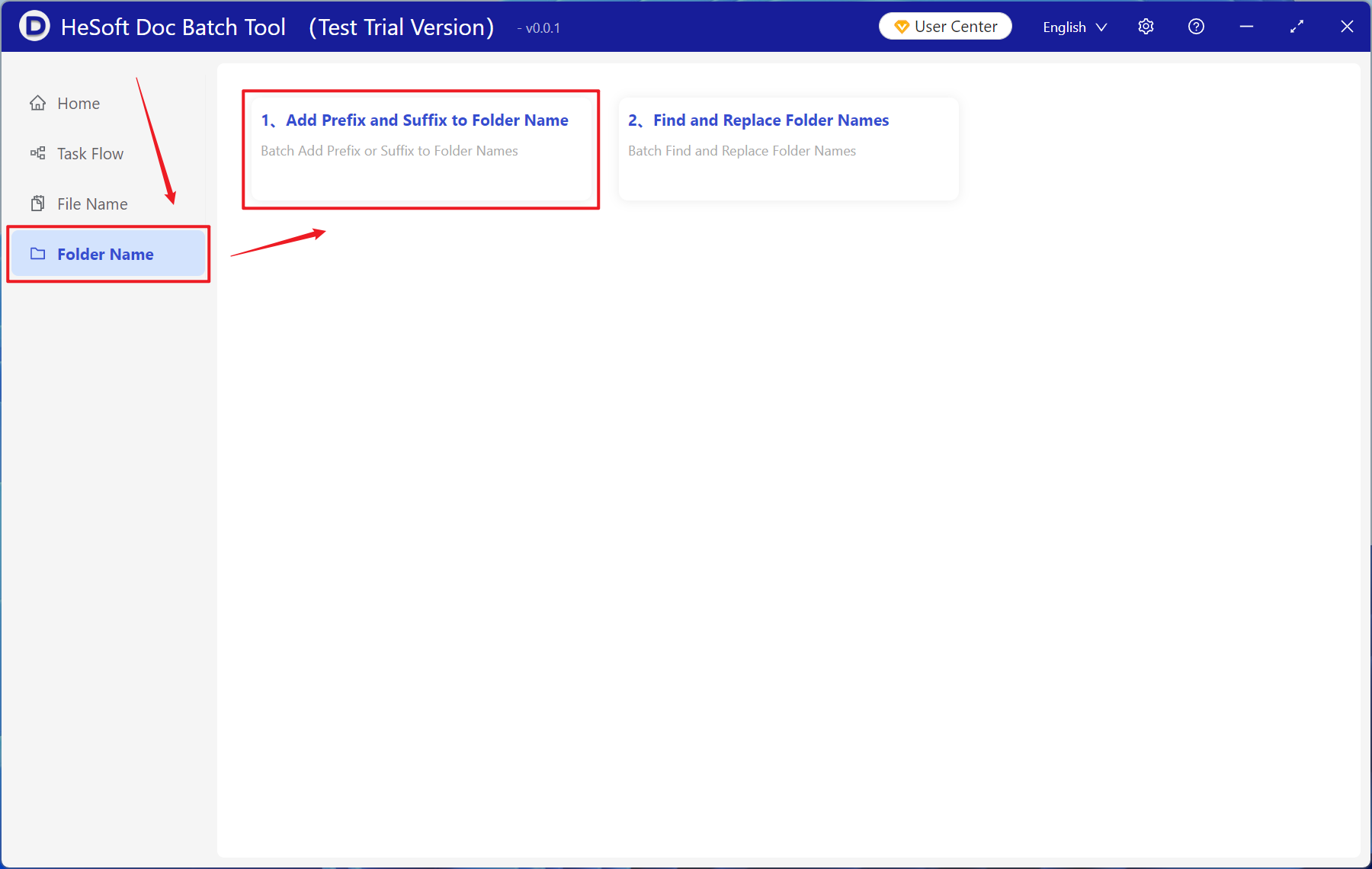Click the diamond icon in User Center
This screenshot has width=1372, height=869.
point(901,27)
